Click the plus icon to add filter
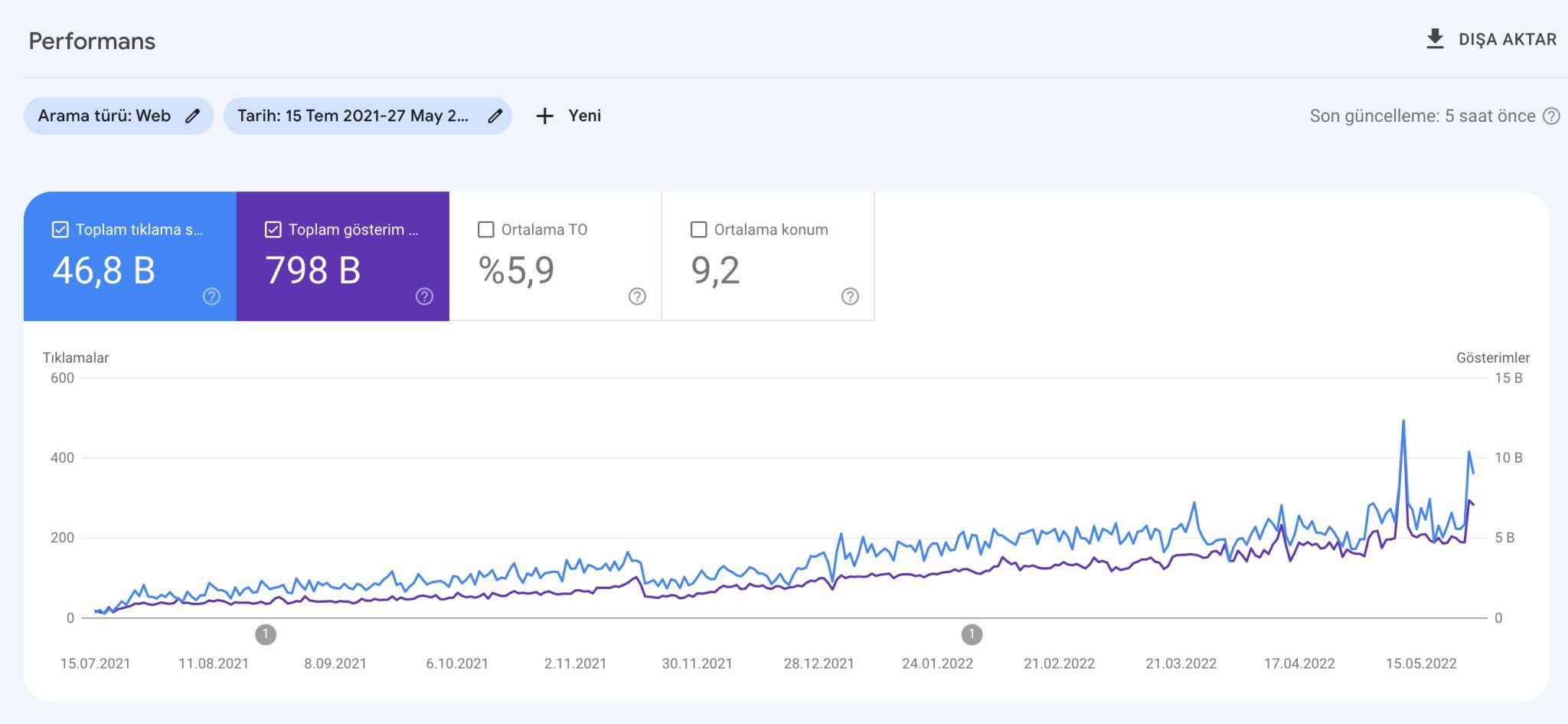This screenshot has height=724, width=1568. coord(544,116)
